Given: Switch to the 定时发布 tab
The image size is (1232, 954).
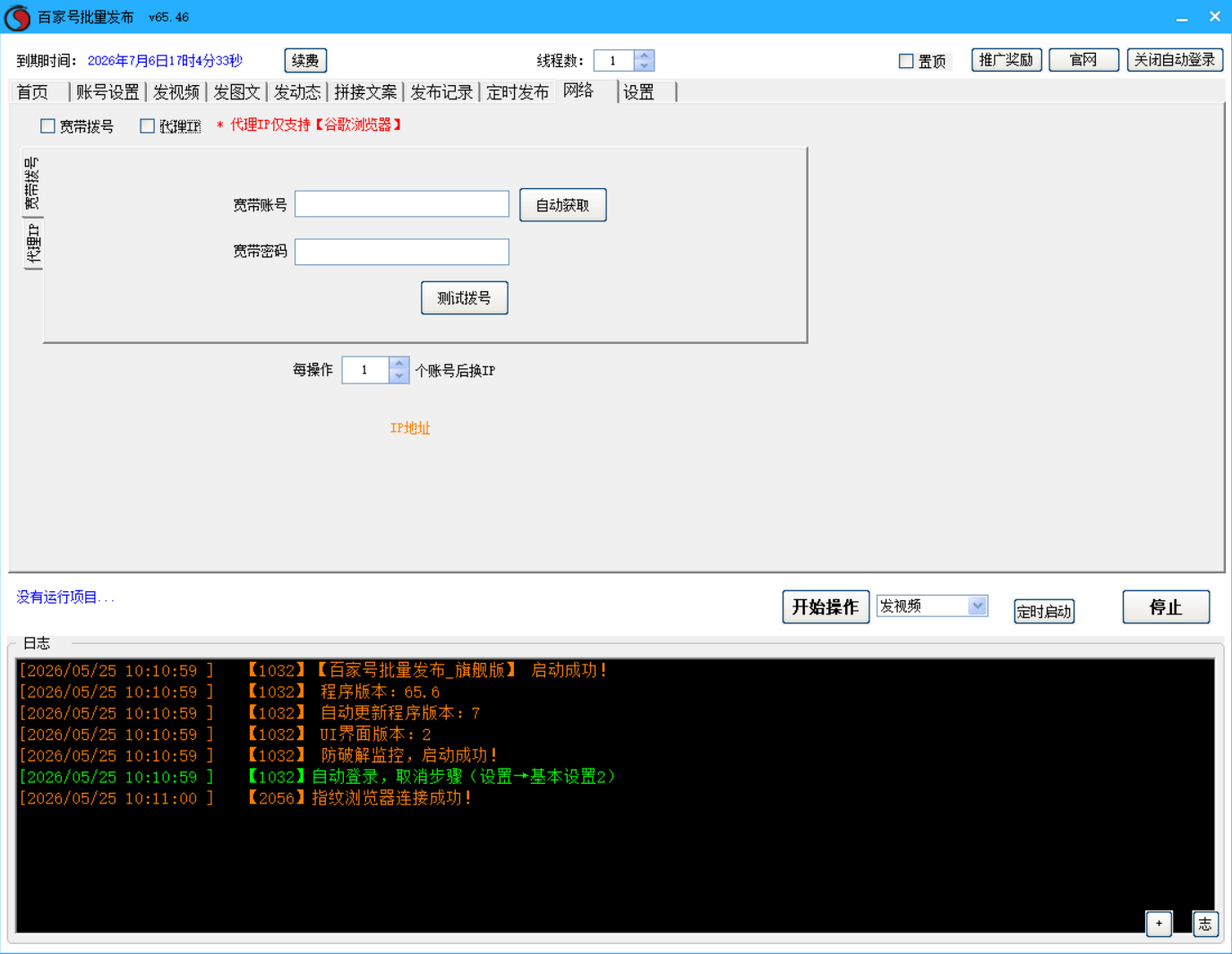Looking at the screenshot, I should [518, 92].
